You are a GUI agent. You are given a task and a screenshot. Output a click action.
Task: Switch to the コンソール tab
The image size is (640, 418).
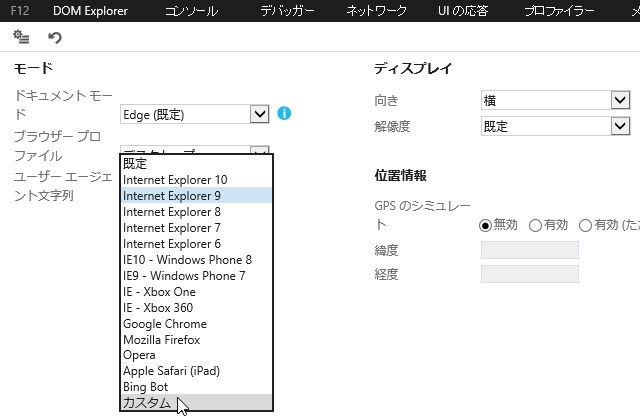[x=191, y=11]
